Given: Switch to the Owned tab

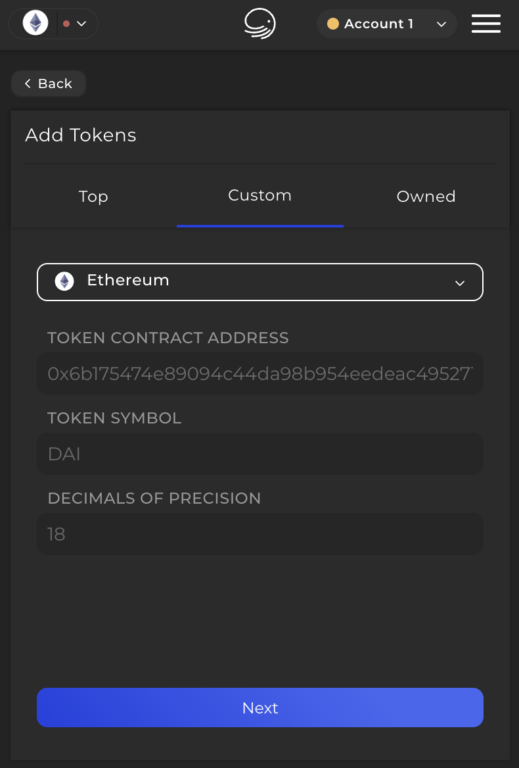Looking at the screenshot, I should [x=426, y=196].
